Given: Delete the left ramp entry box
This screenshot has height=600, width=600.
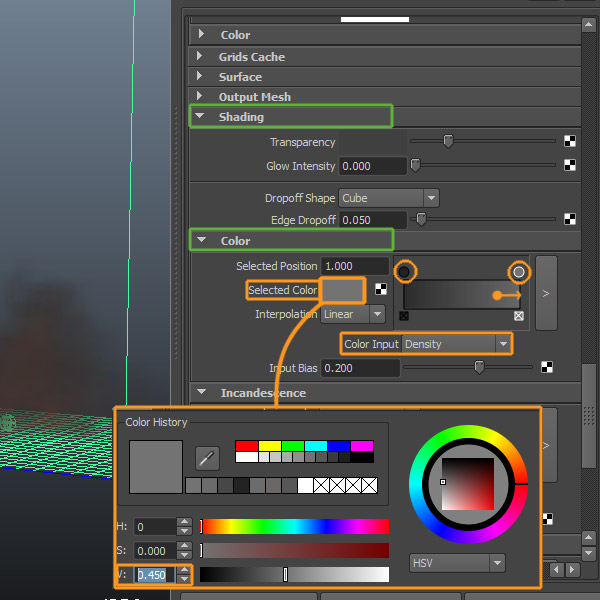Looking at the screenshot, I should (404, 316).
